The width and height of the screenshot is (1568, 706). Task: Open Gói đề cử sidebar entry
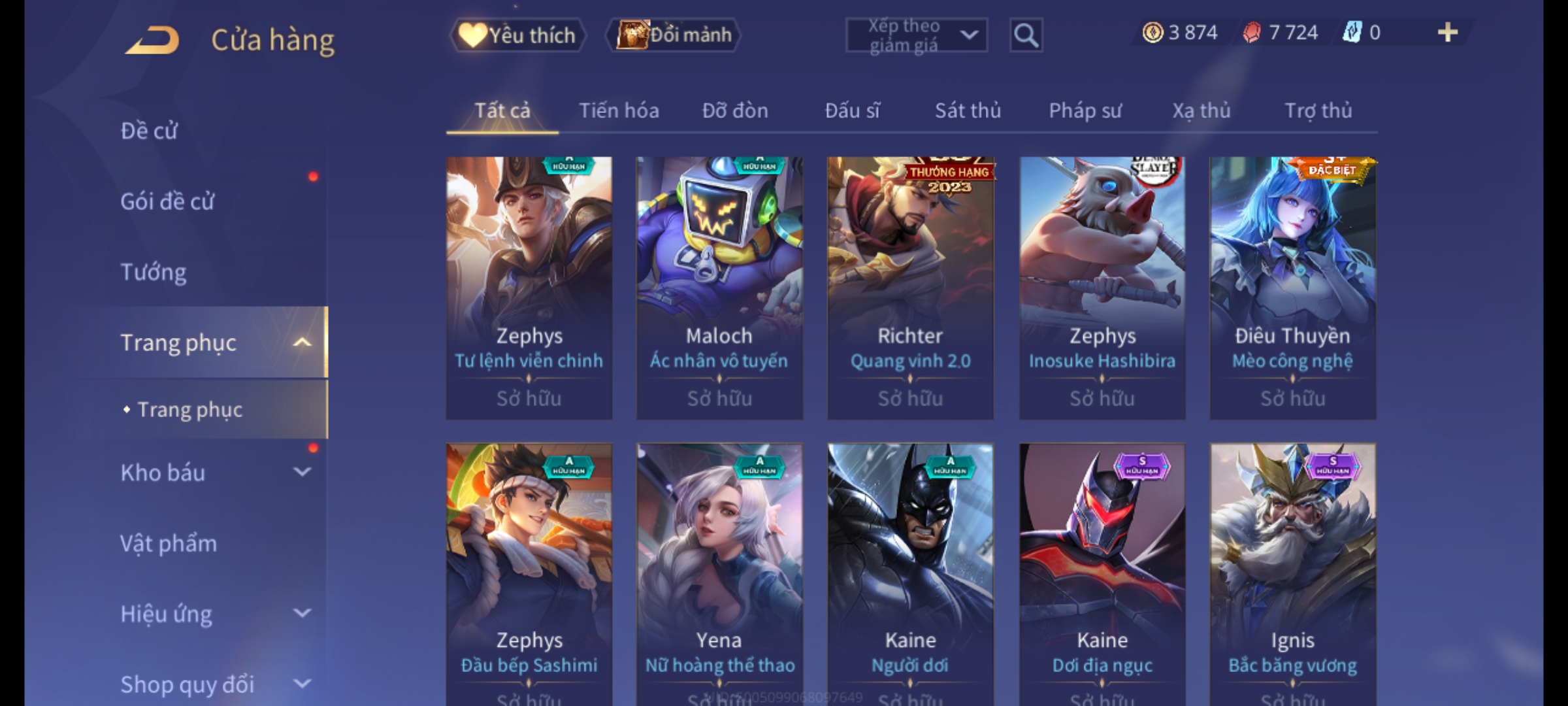[167, 201]
